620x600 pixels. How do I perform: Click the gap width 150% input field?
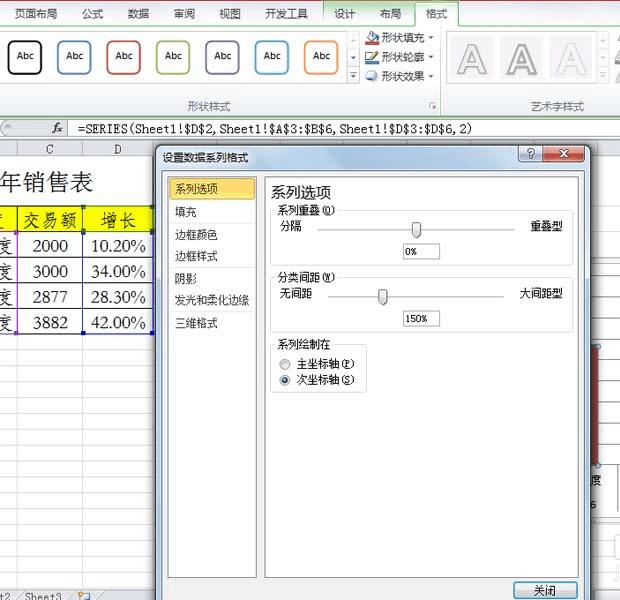pyautogui.click(x=421, y=318)
